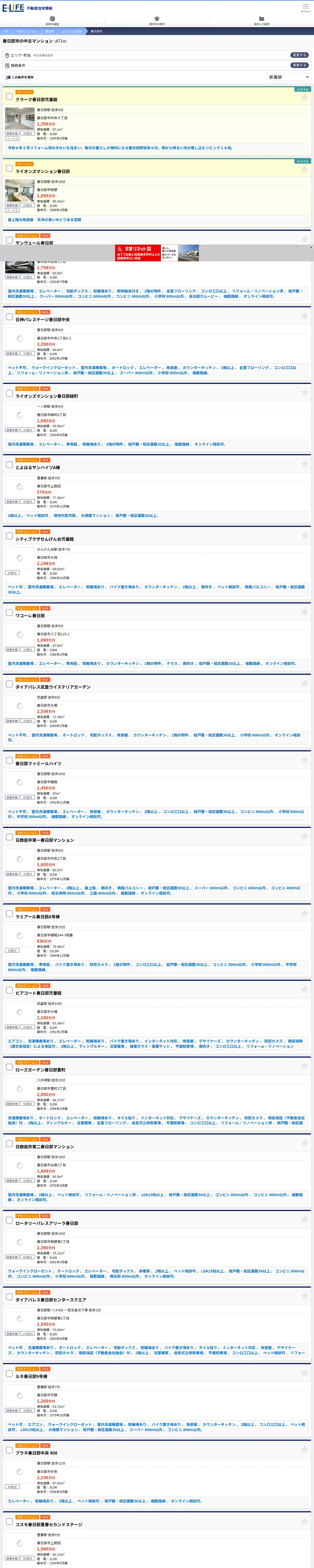Star the ルネ春日部9号棟 listing

(x=304, y=1374)
